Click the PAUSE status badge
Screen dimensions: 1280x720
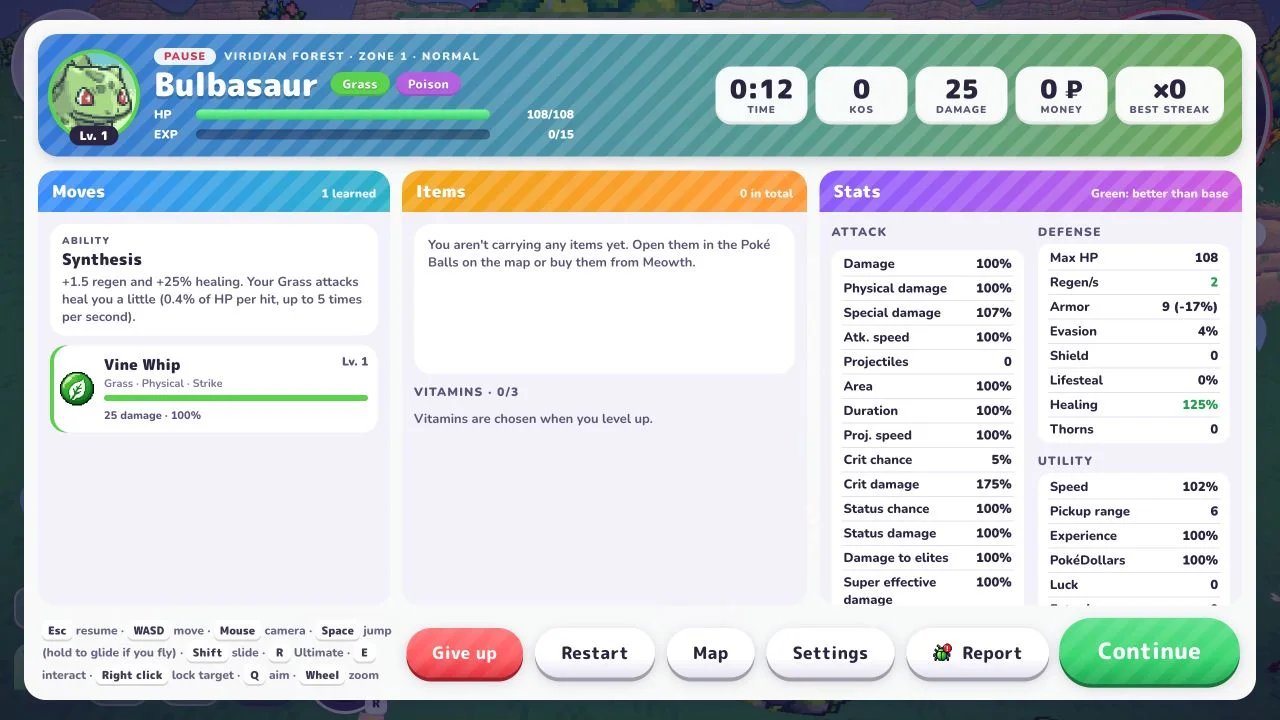point(185,56)
